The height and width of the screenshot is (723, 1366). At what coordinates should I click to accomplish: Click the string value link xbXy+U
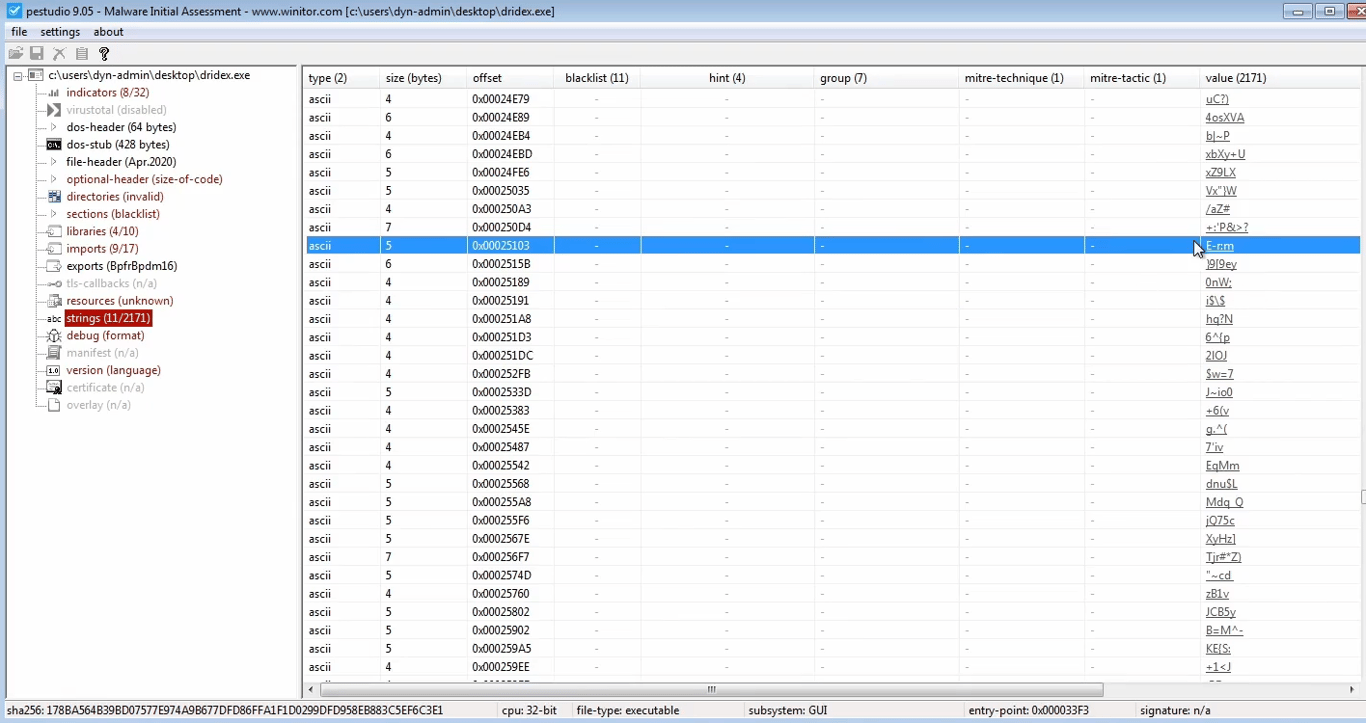pyautogui.click(x=1225, y=154)
